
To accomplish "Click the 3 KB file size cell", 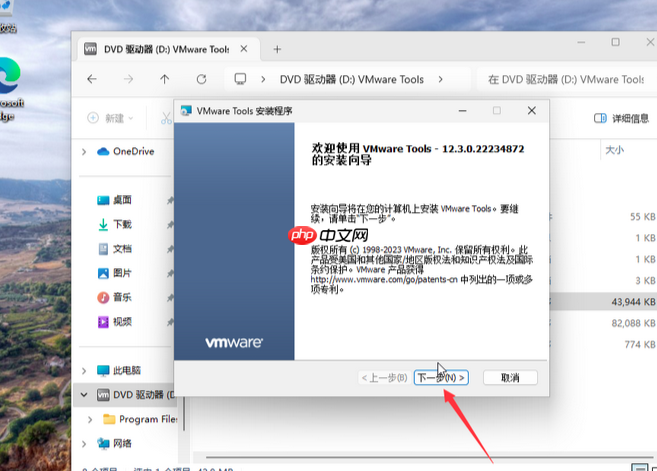I will 645,280.
